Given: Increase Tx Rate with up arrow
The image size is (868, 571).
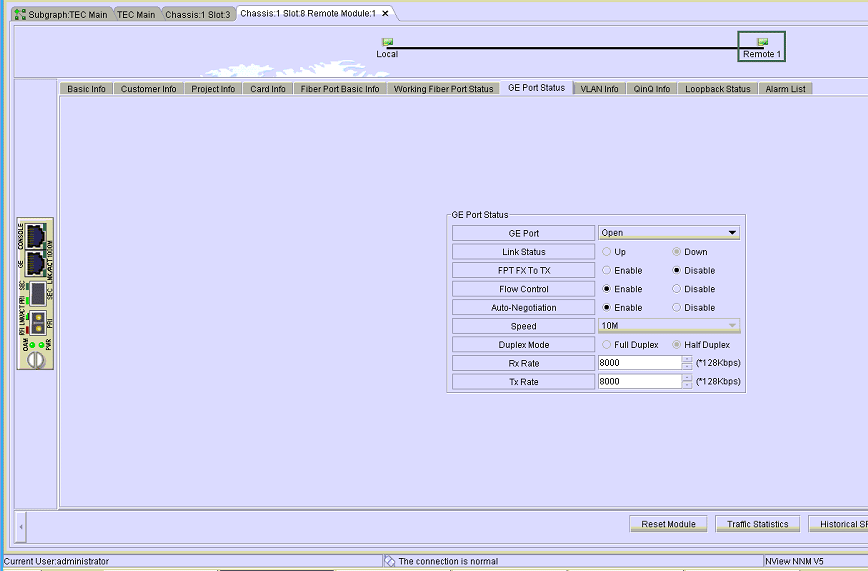Looking at the screenshot, I should click(x=687, y=378).
